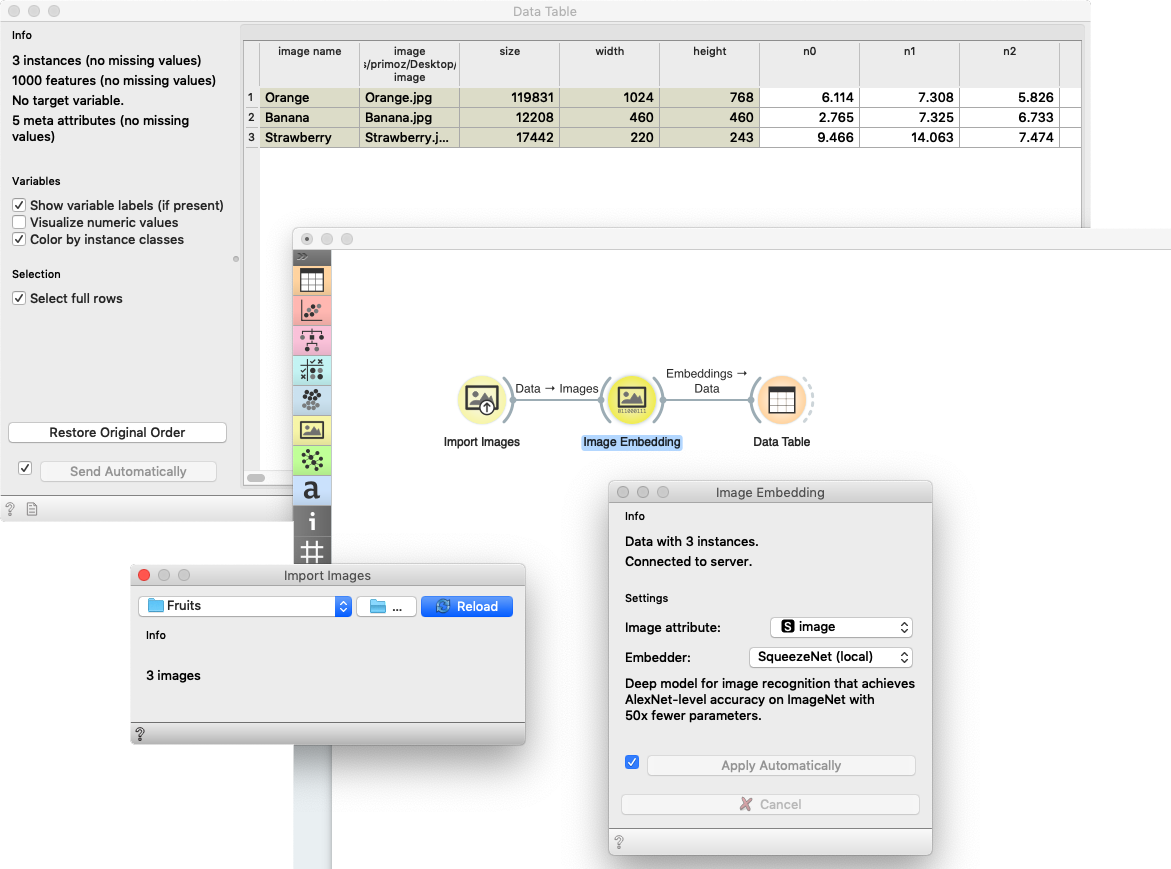This screenshot has height=869, width=1171.
Task: Select the Import Images widget on the canvas
Action: pyautogui.click(x=482, y=399)
